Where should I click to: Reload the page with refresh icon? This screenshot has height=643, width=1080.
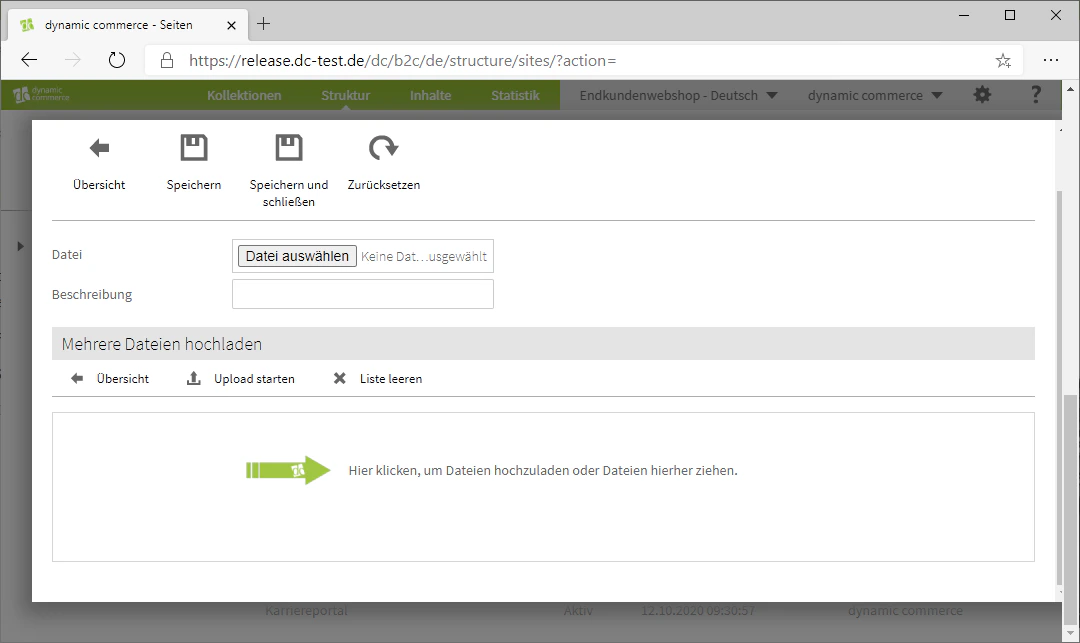pos(117,60)
